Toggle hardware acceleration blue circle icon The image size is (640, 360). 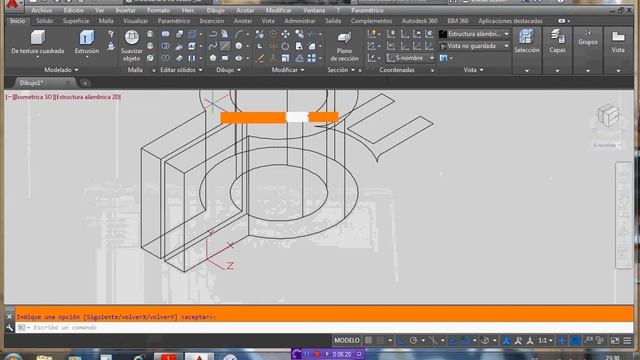[576, 340]
